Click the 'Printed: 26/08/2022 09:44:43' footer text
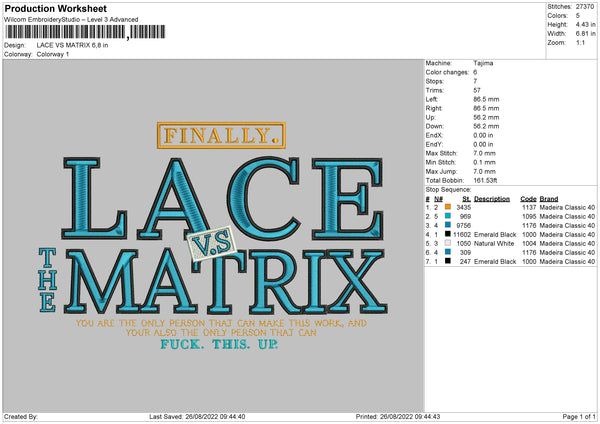600x424 pixels. 398,416
